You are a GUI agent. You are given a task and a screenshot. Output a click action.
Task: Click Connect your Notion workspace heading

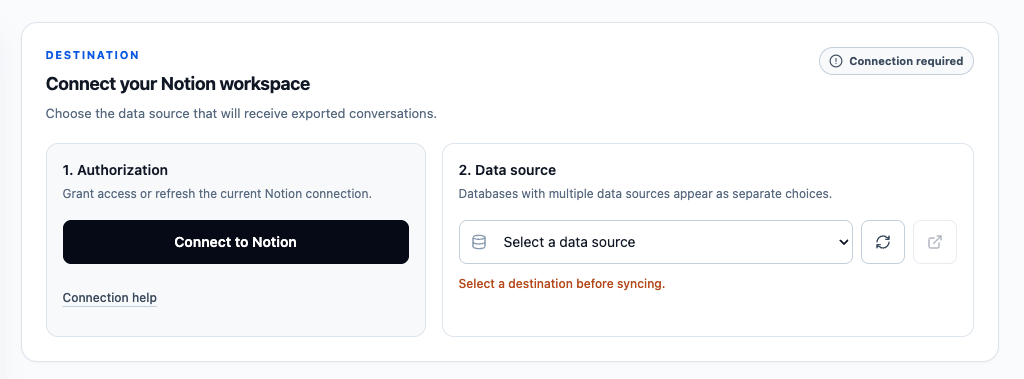tap(178, 84)
